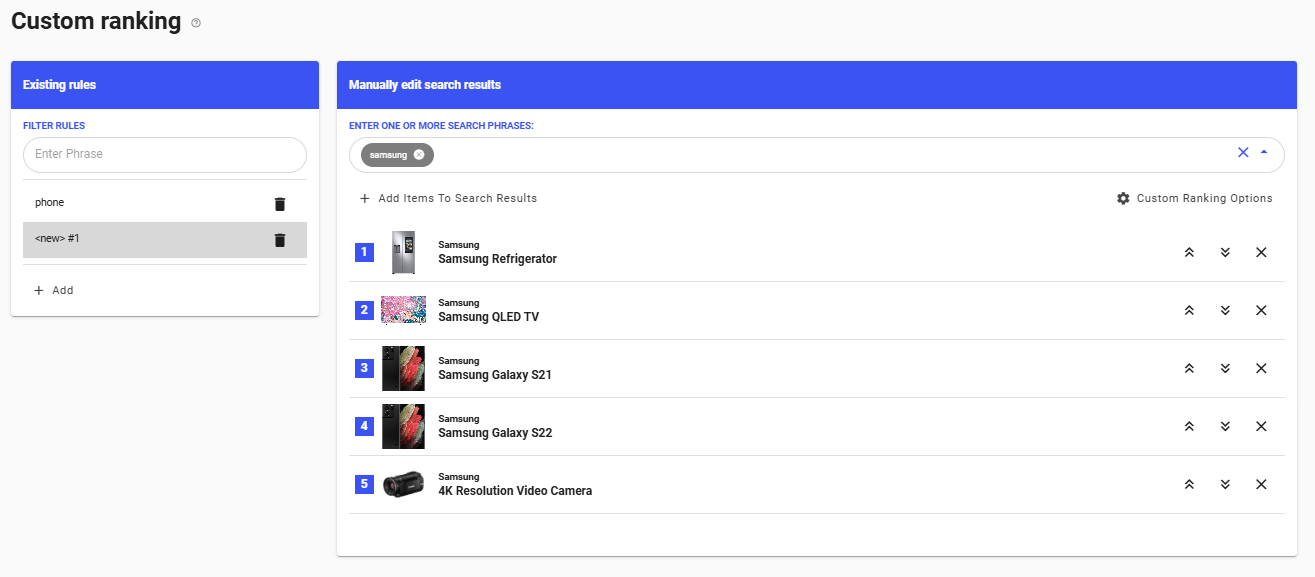
Task: Click Add Items To Search Results
Action: (447, 198)
